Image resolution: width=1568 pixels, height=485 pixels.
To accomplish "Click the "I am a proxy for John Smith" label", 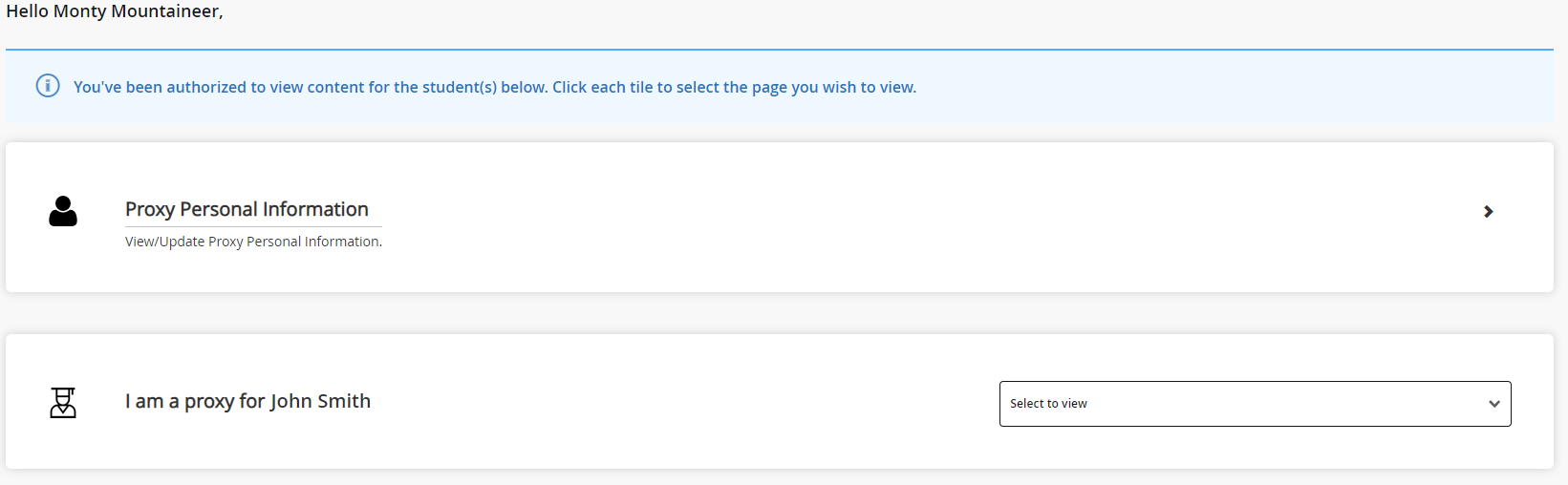I will click(x=247, y=401).
